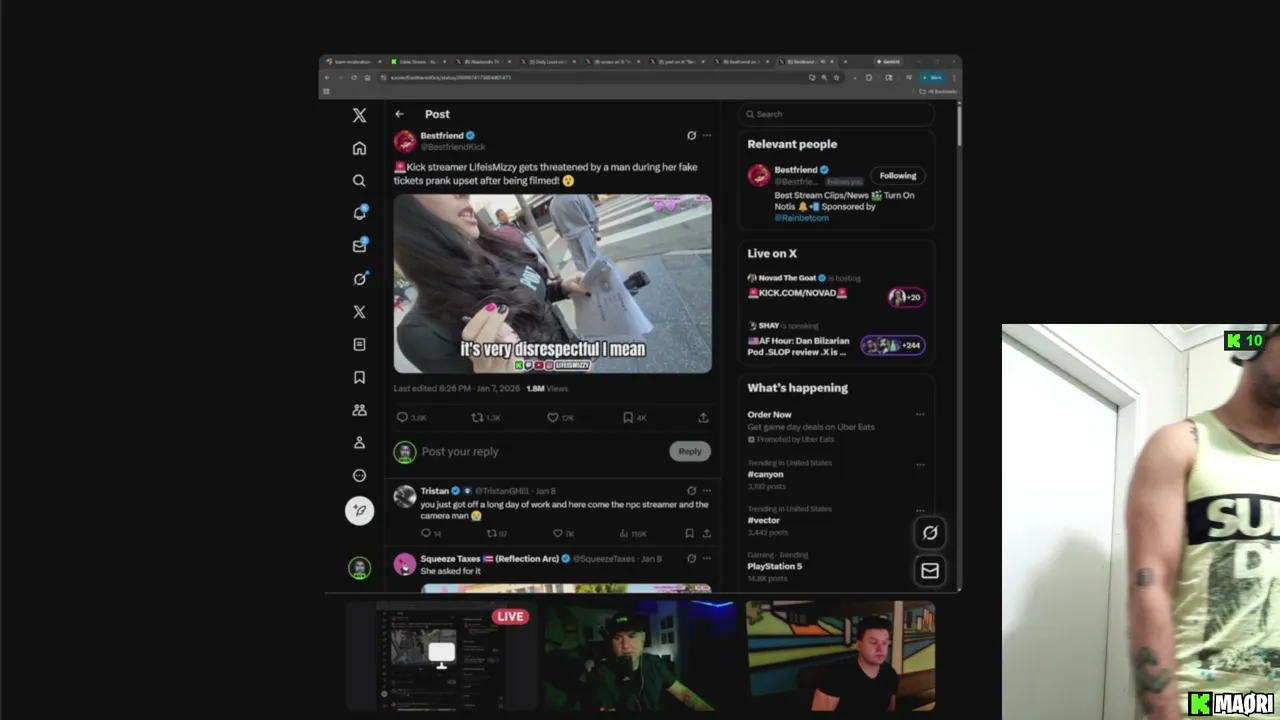This screenshot has width=1280, height=720.
Task: Open All Bookmarks folder
Action: pos(938,91)
